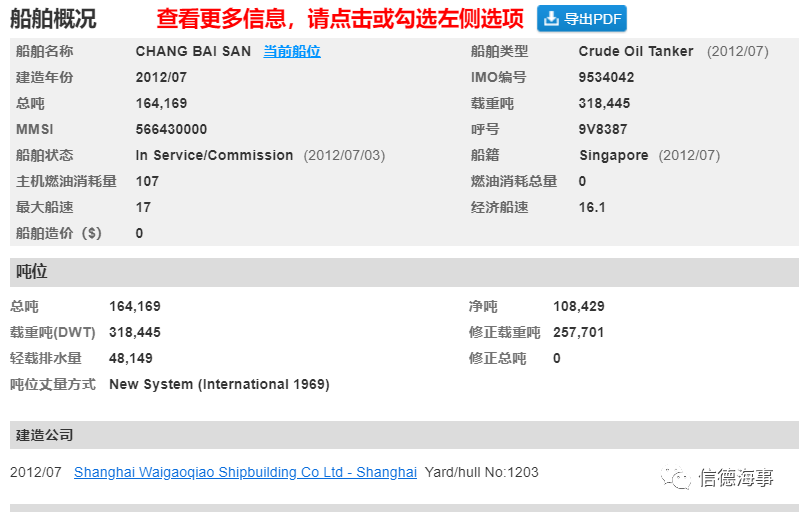
Task: Click the In Service/Commission status text
Action: (214, 155)
